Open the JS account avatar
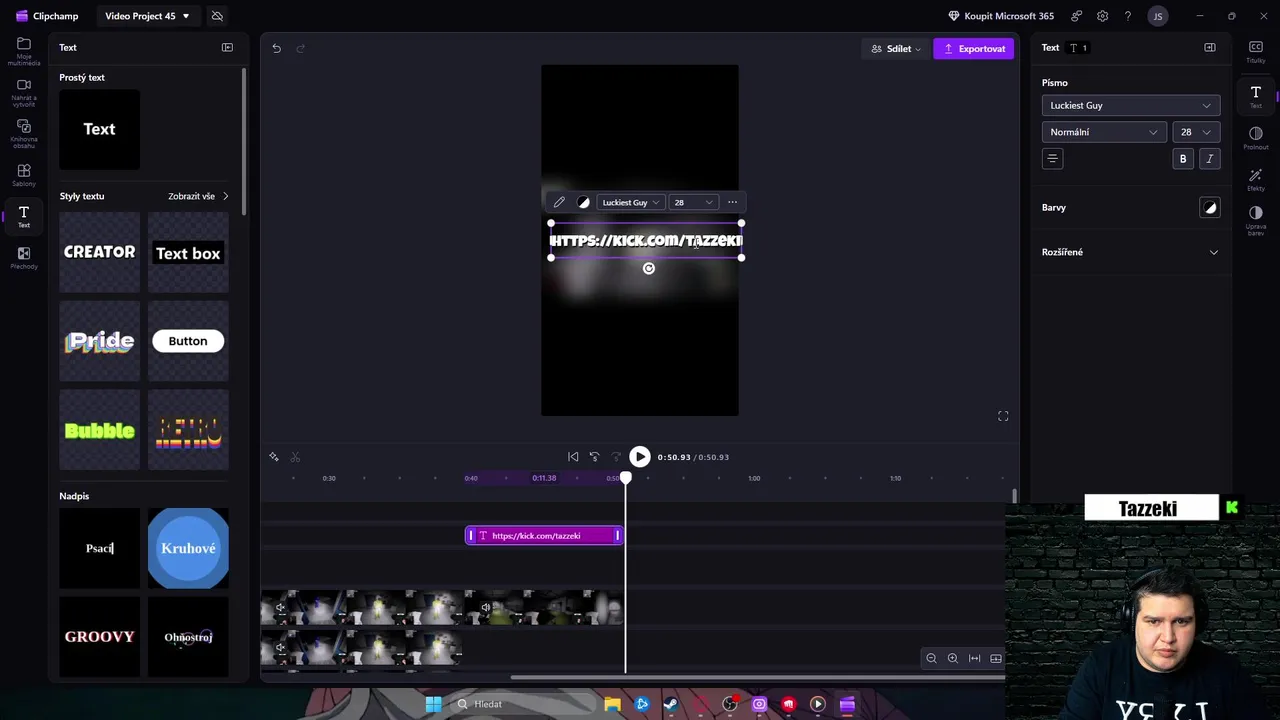The height and width of the screenshot is (720, 1280). 1158,16
